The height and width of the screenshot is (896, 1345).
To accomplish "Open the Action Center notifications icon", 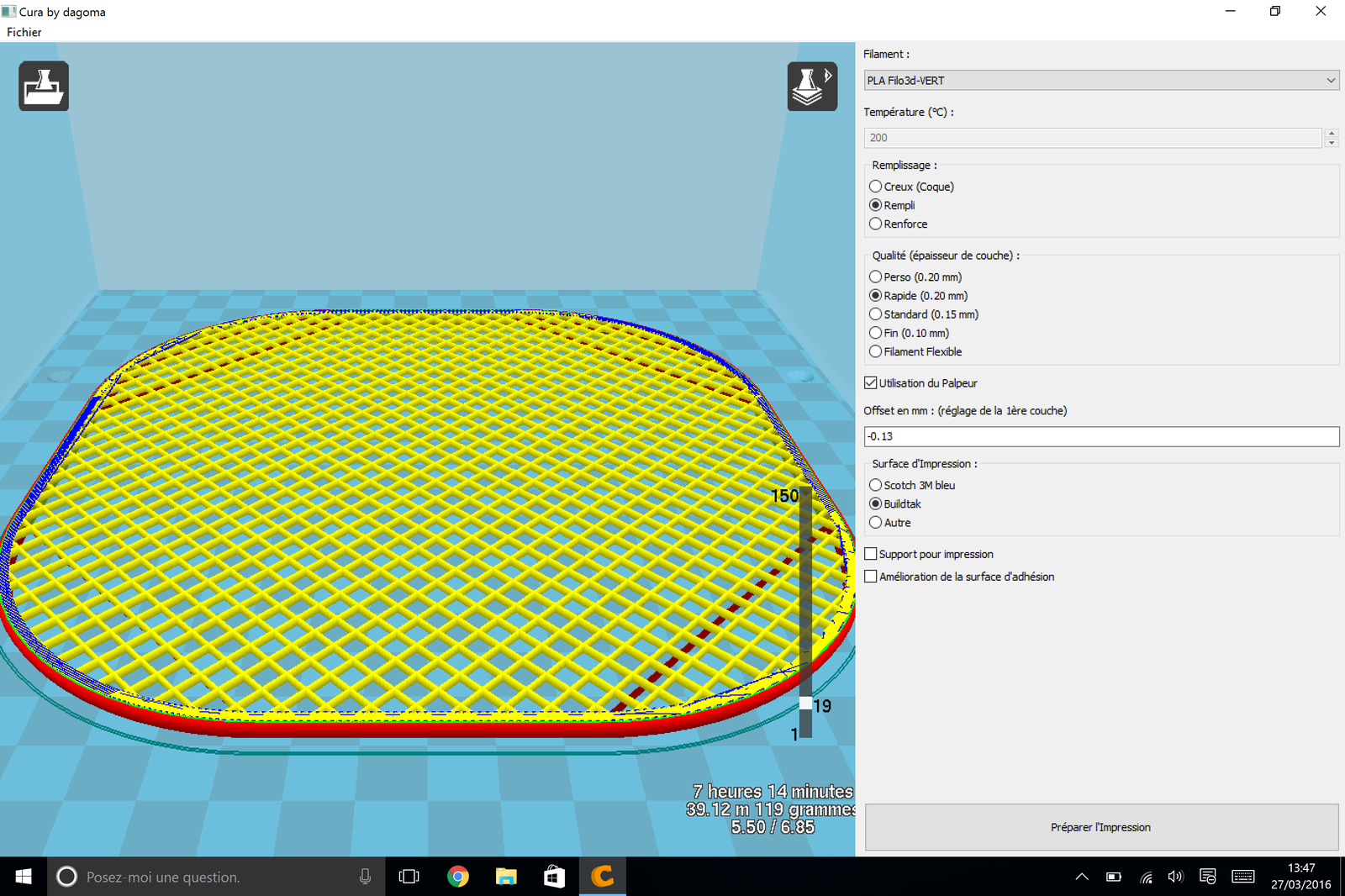I will [1208, 877].
